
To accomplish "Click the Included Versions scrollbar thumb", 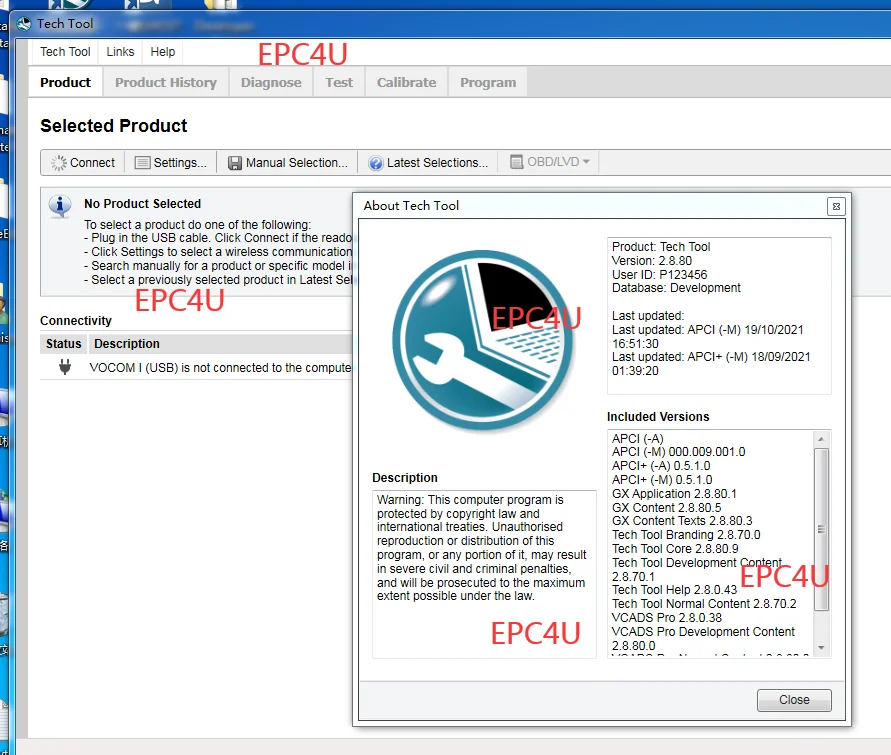I will (821, 529).
